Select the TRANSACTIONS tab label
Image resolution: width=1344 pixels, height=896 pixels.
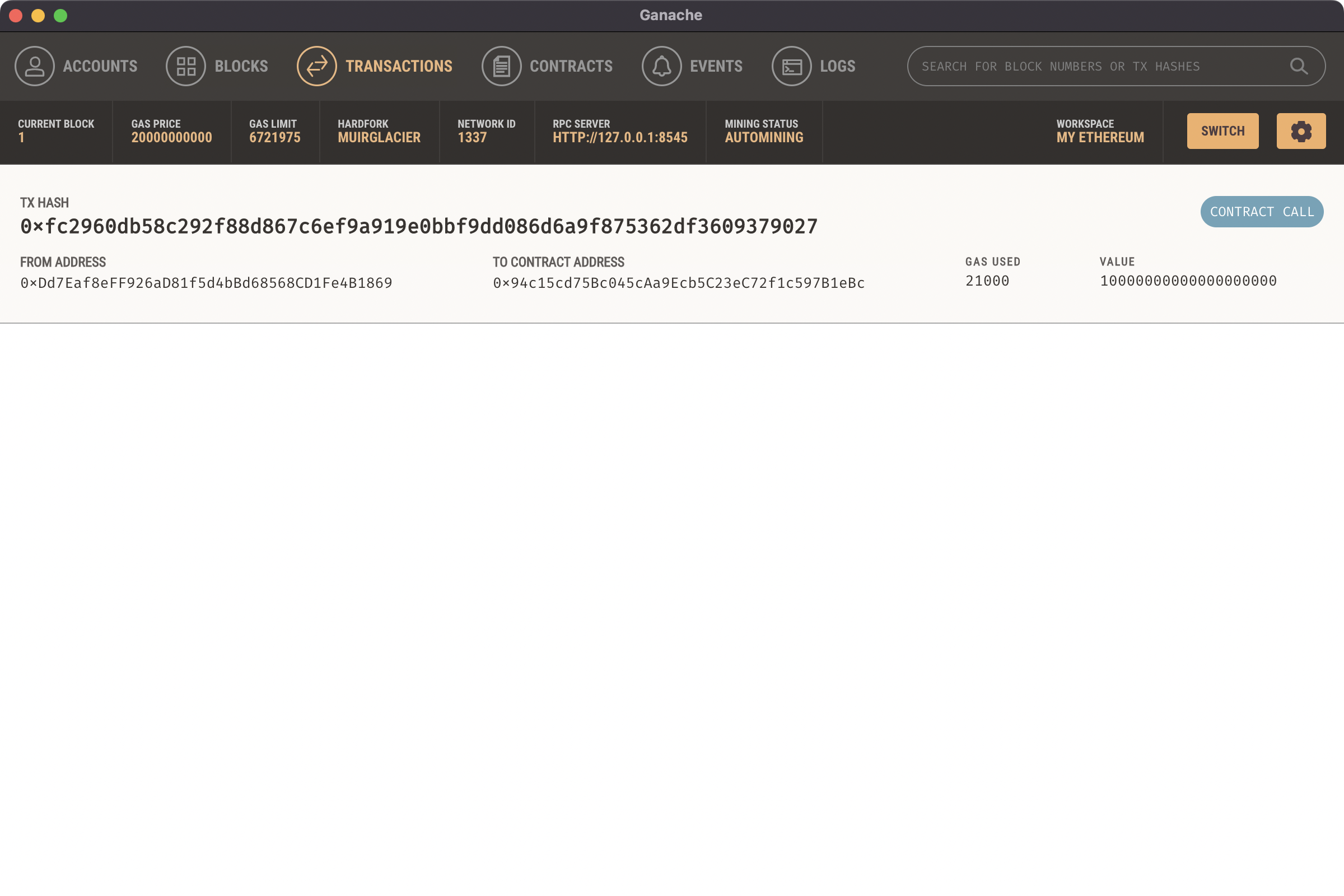[x=399, y=66]
